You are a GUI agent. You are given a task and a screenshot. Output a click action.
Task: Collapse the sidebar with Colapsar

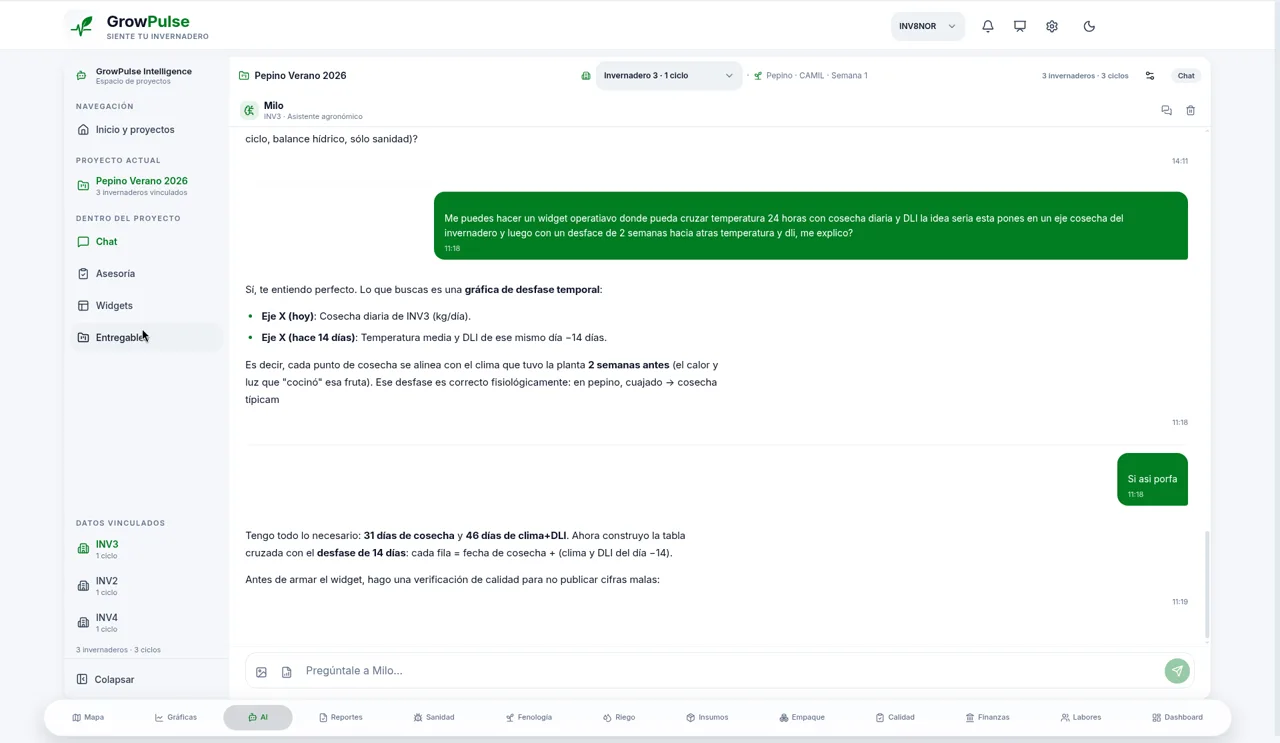click(x=145, y=680)
